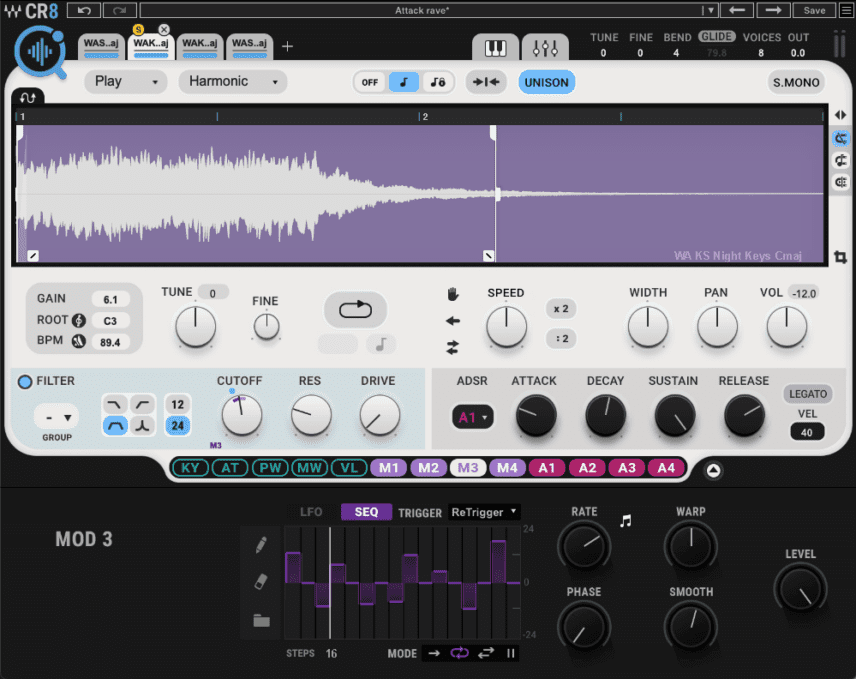Open the waveform envelope tab icon

[28, 97]
